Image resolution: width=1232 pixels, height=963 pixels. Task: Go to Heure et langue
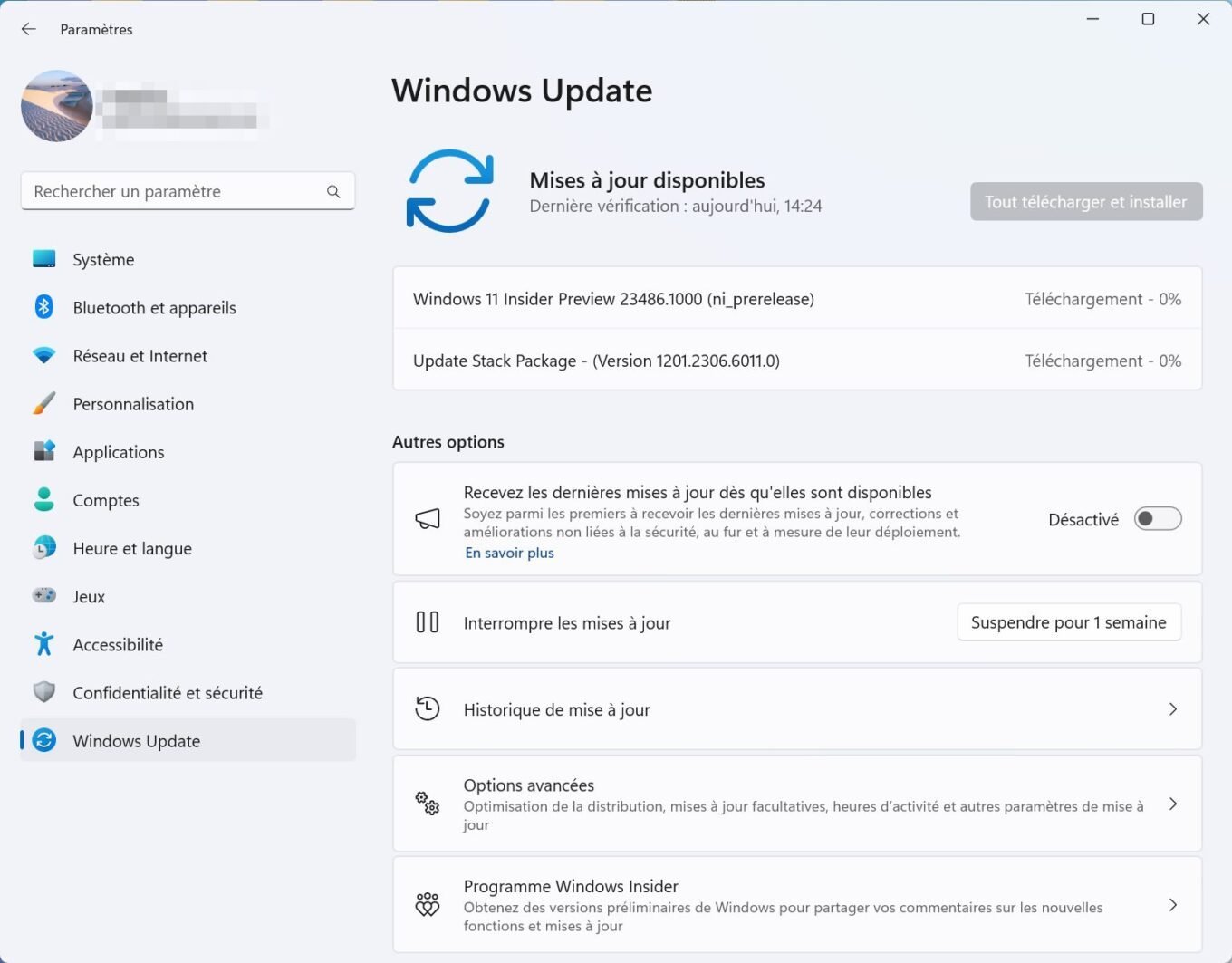coord(188,547)
